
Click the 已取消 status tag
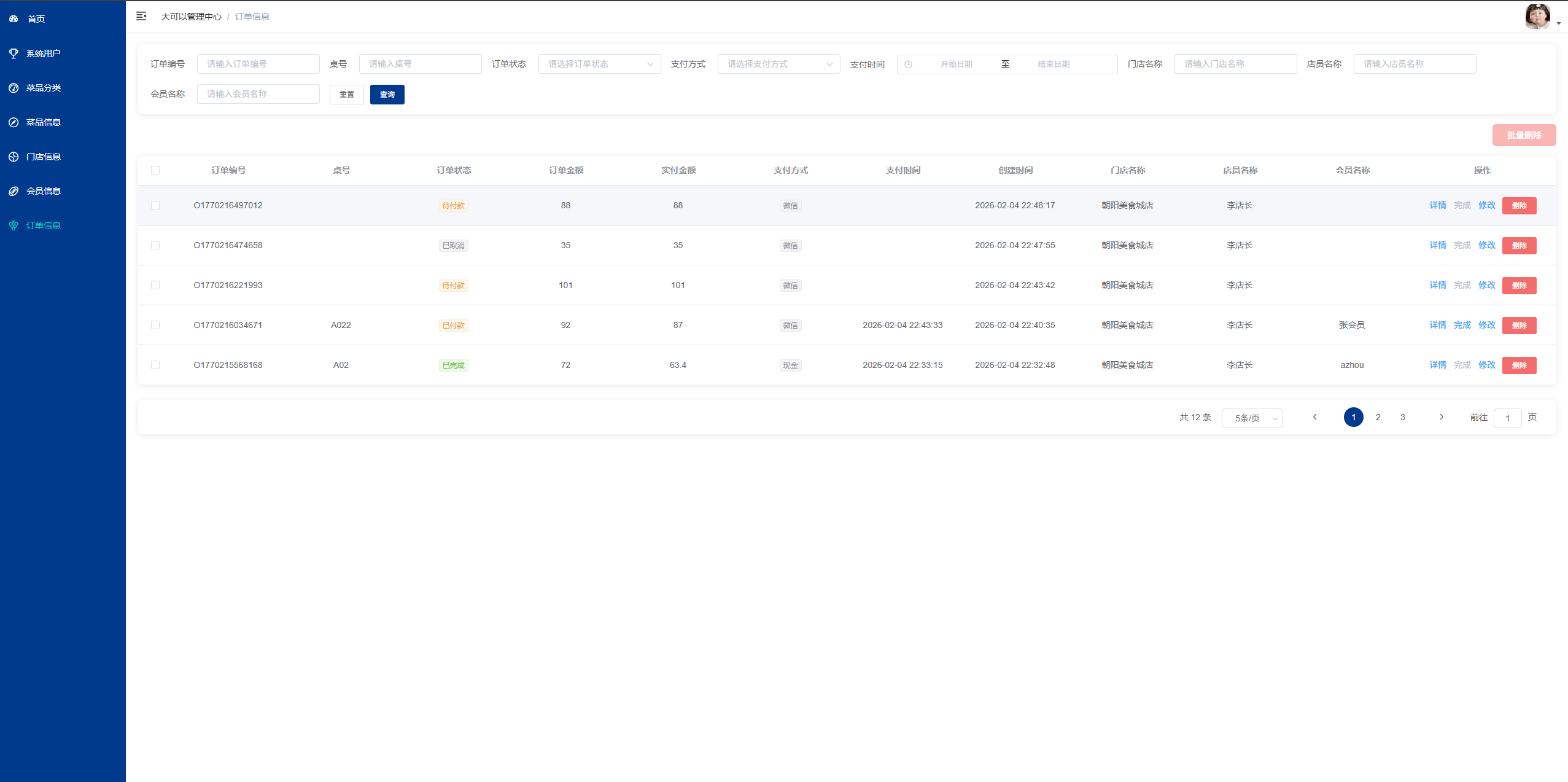pos(453,246)
